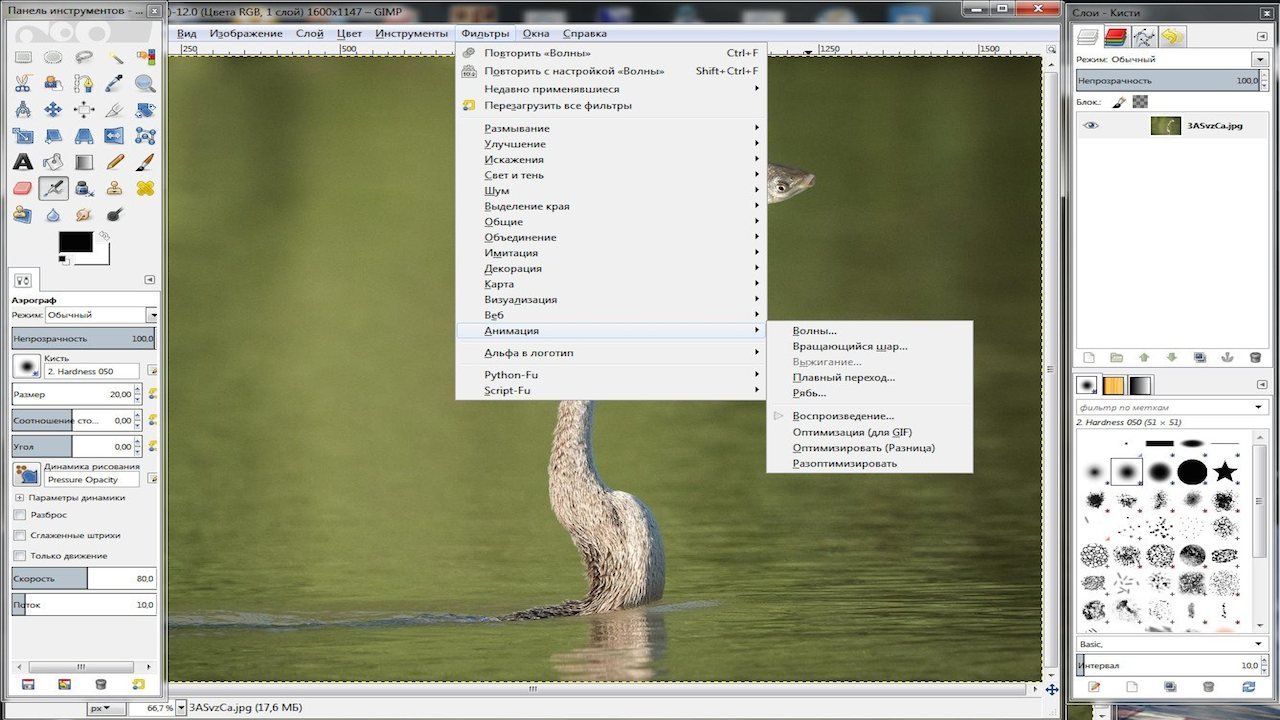This screenshot has width=1280, height=720.
Task: Select the Heal tool bandage icon
Action: pyautogui.click(x=145, y=188)
